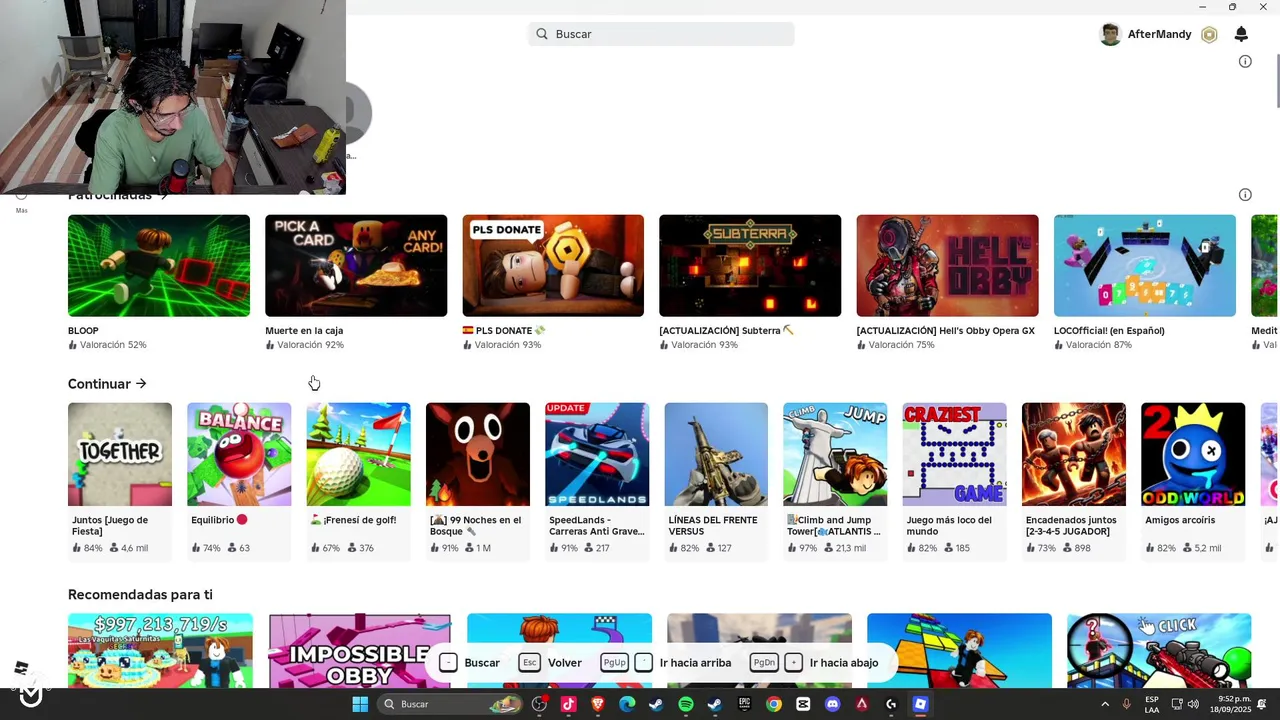Open the Odd World rainbow friends thumbnail
The height and width of the screenshot is (720, 1280).
point(1193,455)
